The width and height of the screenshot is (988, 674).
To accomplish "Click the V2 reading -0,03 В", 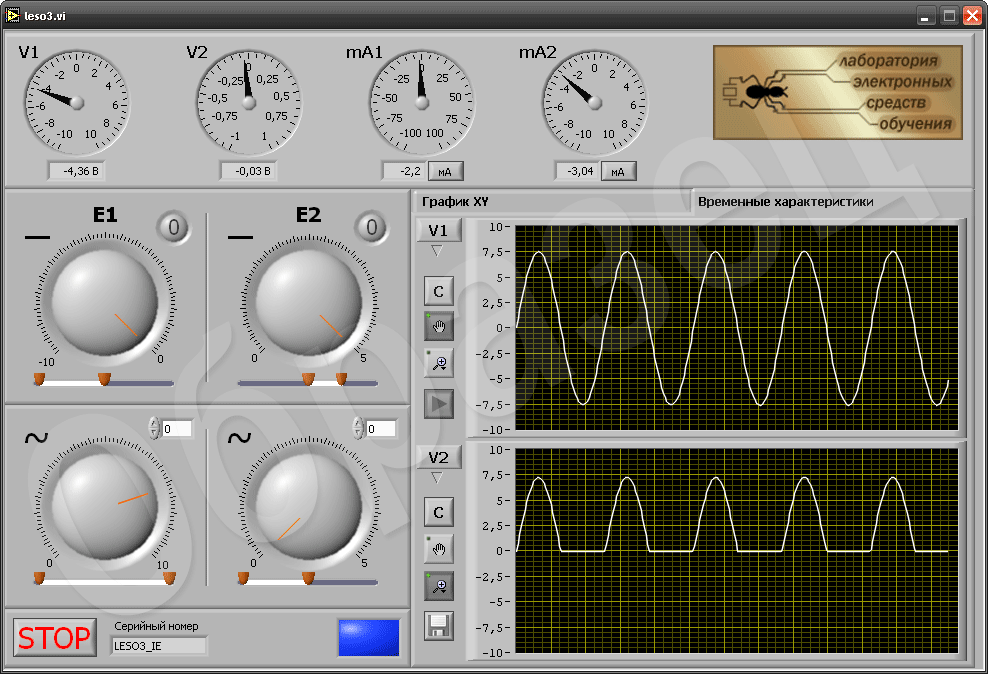I will (x=248, y=171).
